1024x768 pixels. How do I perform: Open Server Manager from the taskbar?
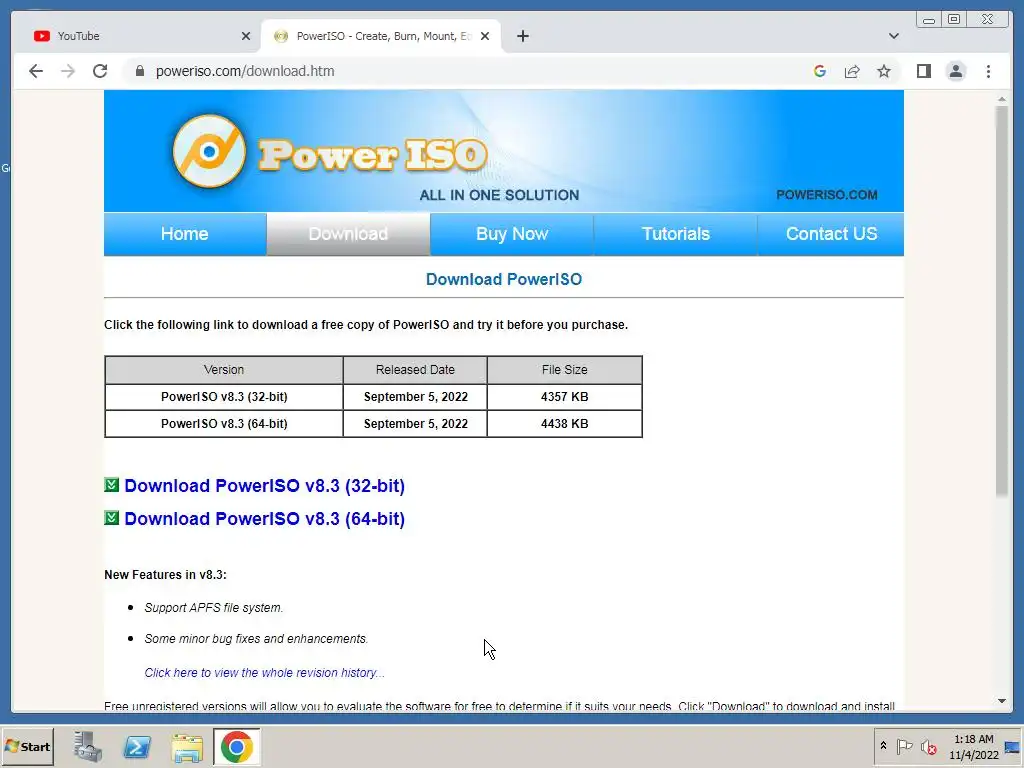click(x=88, y=746)
